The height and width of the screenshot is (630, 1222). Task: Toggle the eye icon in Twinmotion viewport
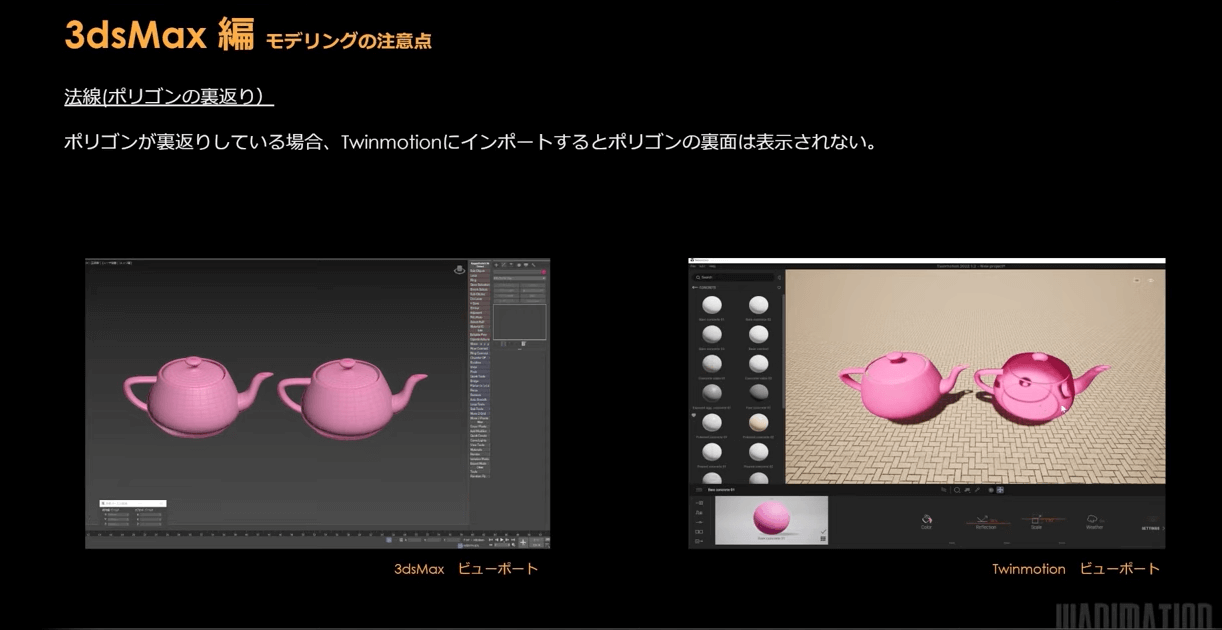[1151, 281]
